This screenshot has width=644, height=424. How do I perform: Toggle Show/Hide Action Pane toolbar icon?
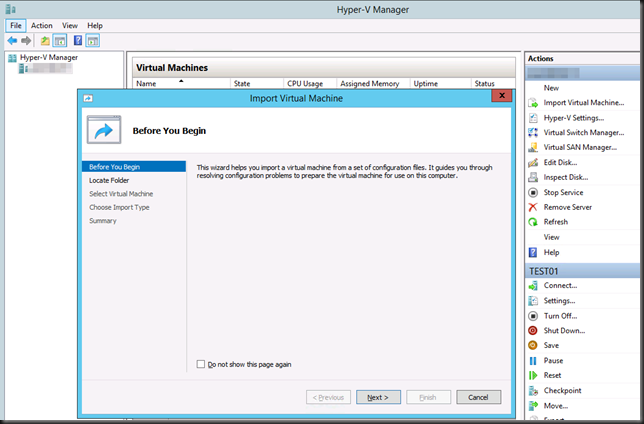coord(93,41)
